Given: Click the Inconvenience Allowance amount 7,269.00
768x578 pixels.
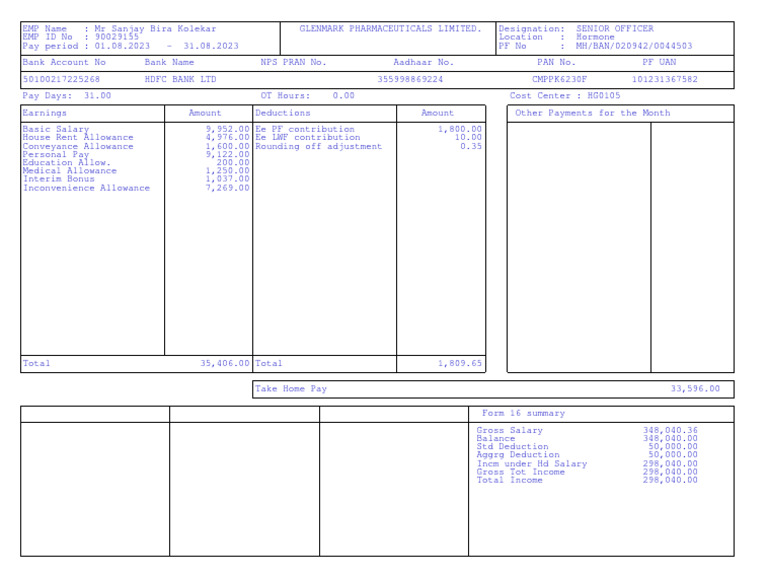Looking at the screenshot, I should pos(228,188).
